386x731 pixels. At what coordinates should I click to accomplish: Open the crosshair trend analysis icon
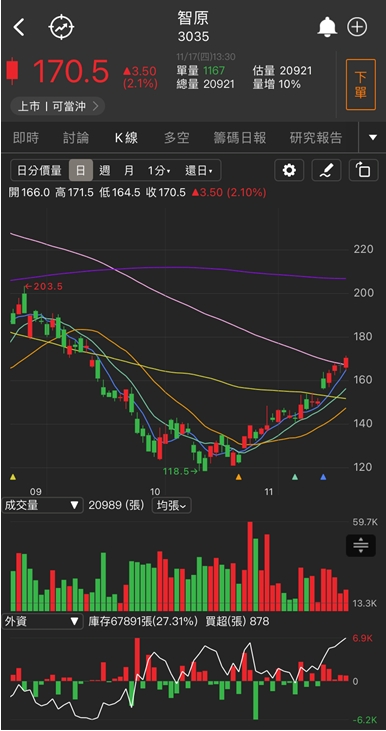(62, 27)
